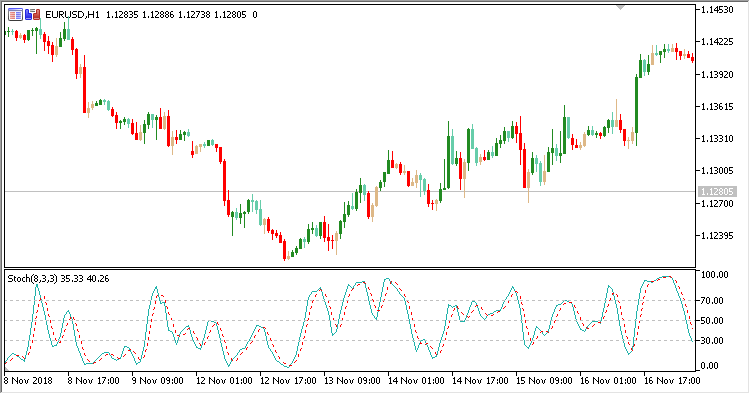
Task: Click the 1.13005 price scale label
Action: tap(717, 171)
